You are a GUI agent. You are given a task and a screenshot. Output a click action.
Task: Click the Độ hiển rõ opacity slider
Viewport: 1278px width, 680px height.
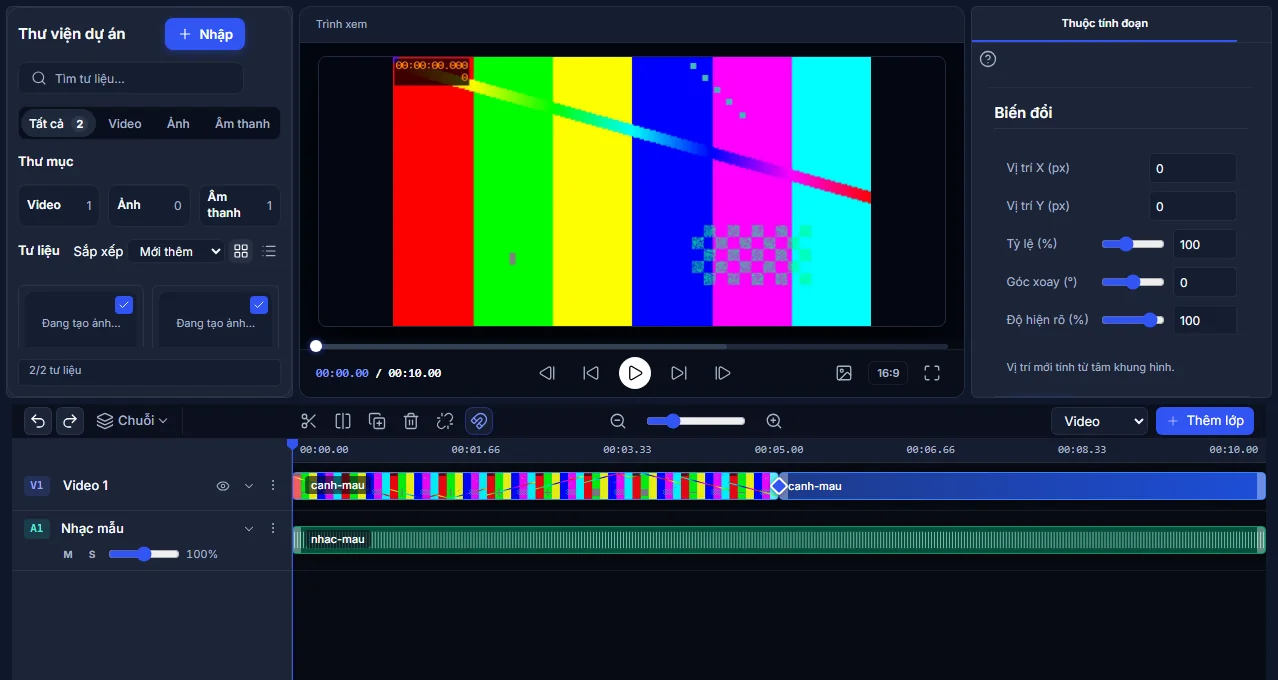click(x=1133, y=320)
